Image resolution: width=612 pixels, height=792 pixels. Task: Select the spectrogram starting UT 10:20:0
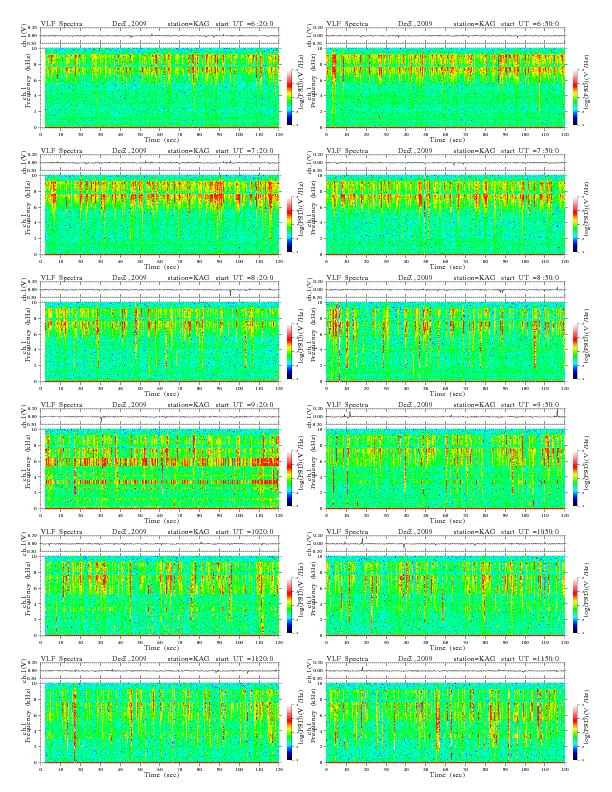pos(160,596)
